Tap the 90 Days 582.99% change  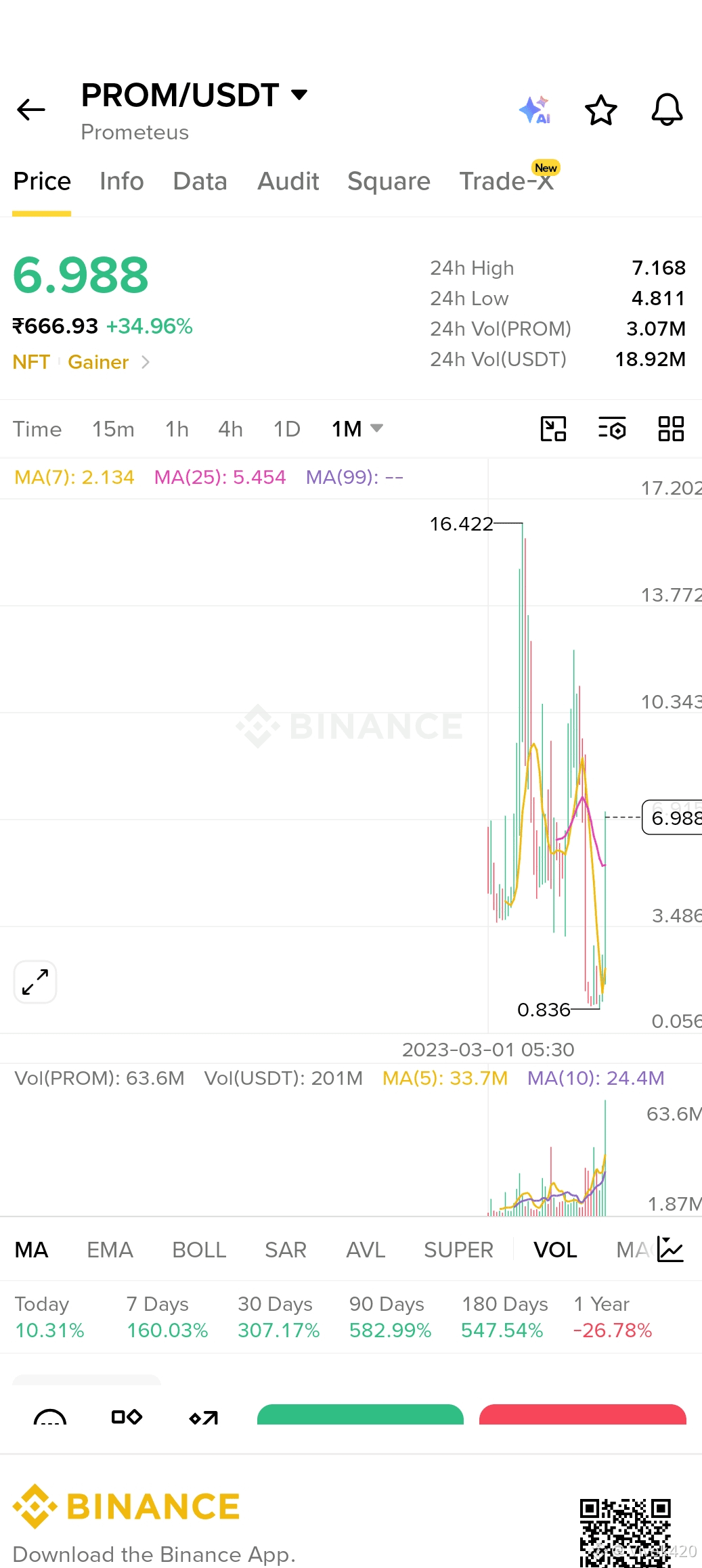(391, 1317)
